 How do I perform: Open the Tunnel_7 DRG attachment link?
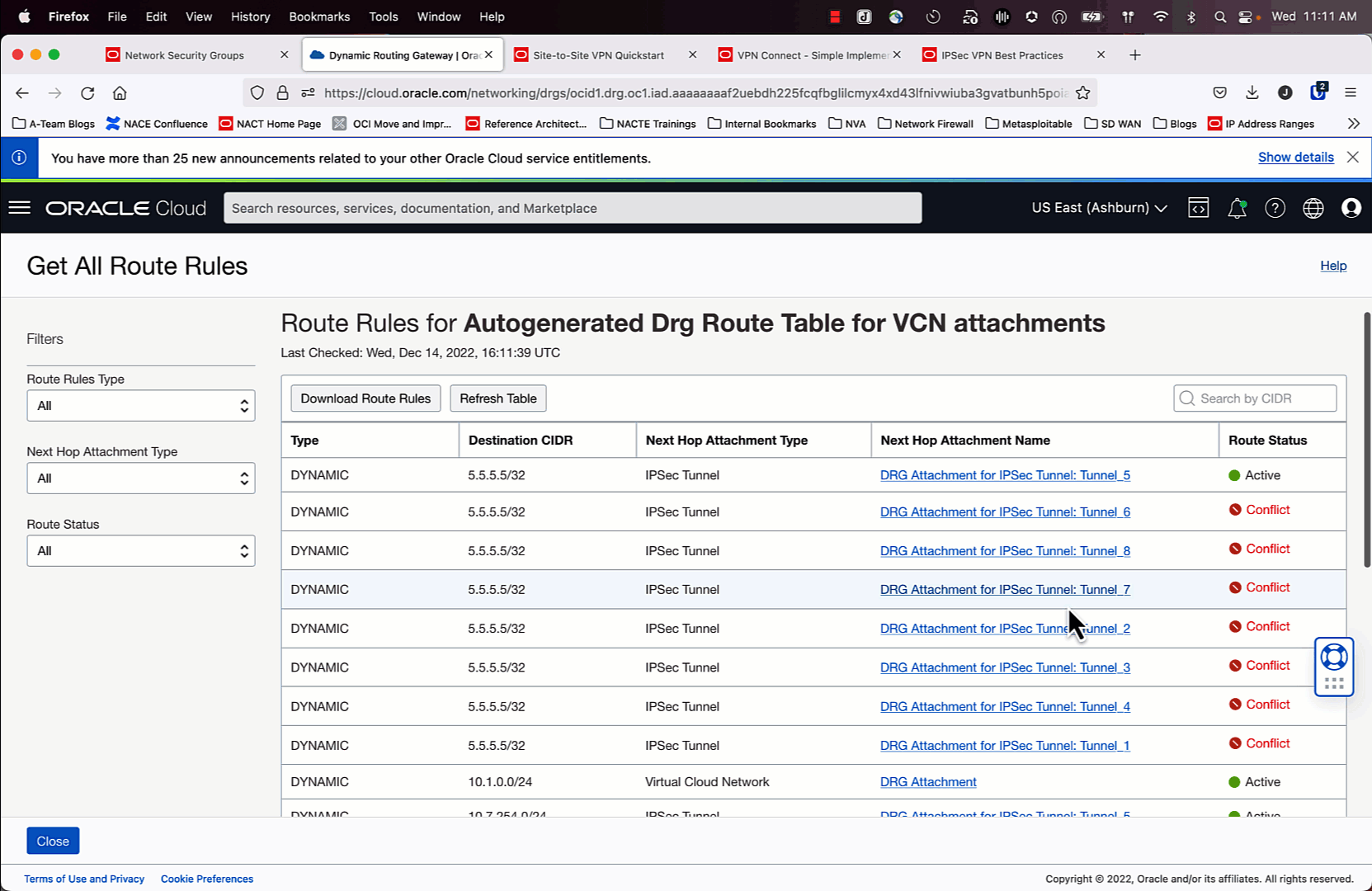click(1005, 590)
